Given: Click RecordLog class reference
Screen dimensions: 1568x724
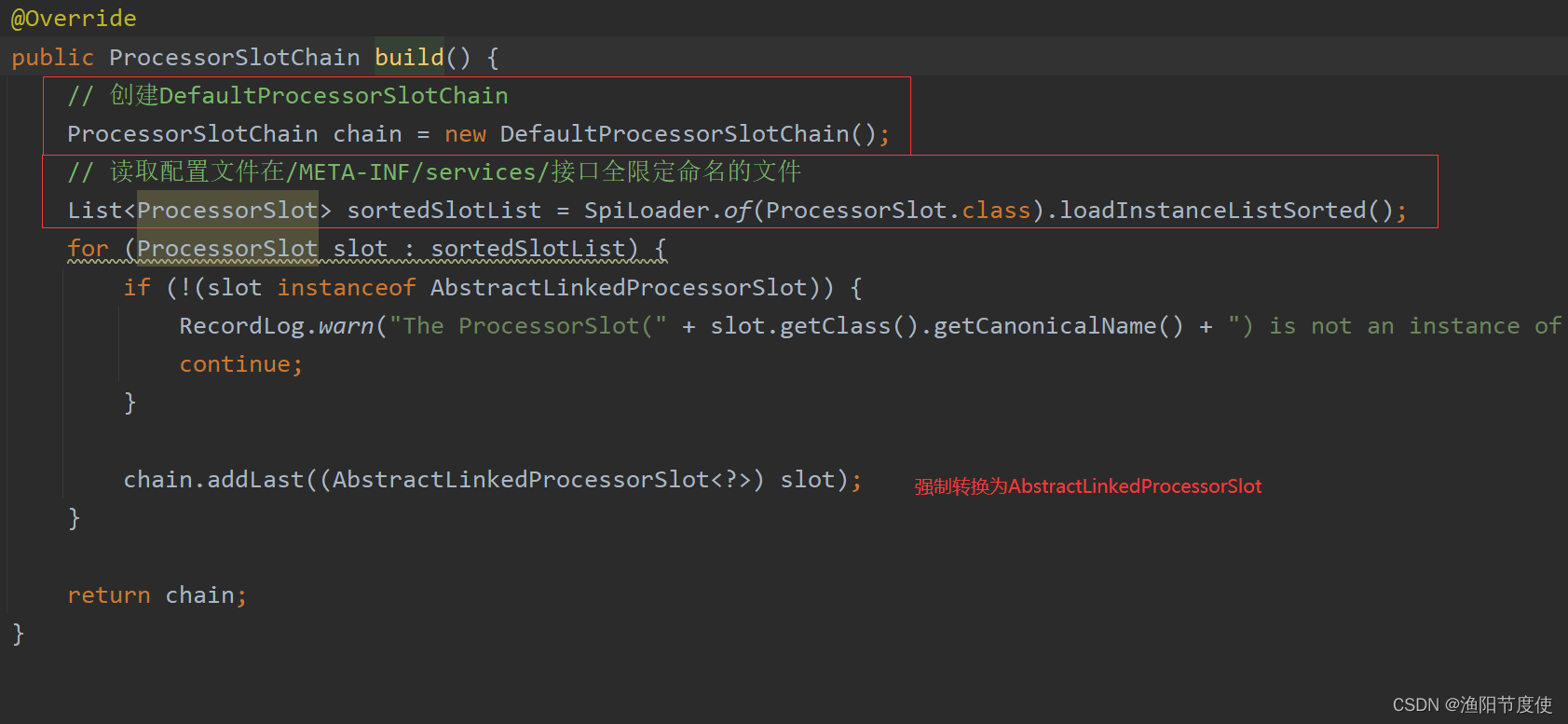Looking at the screenshot, I should pos(242,326).
